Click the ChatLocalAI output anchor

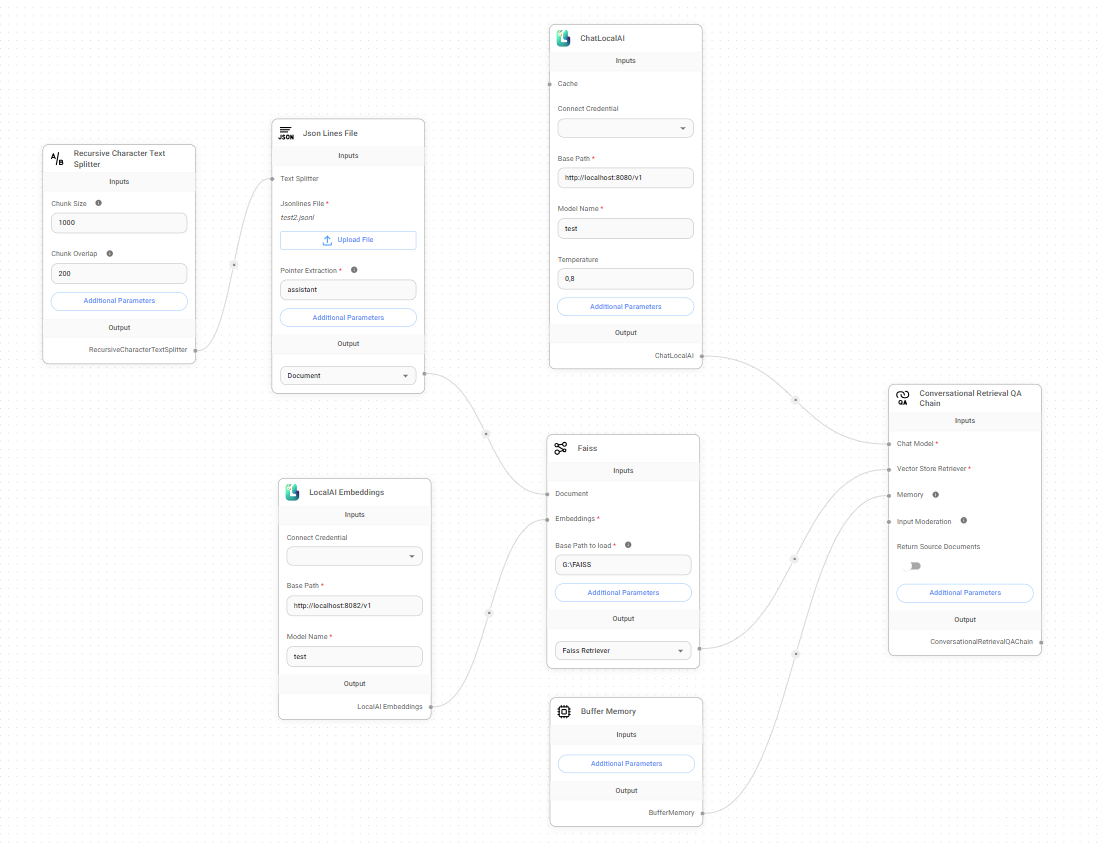(x=702, y=356)
